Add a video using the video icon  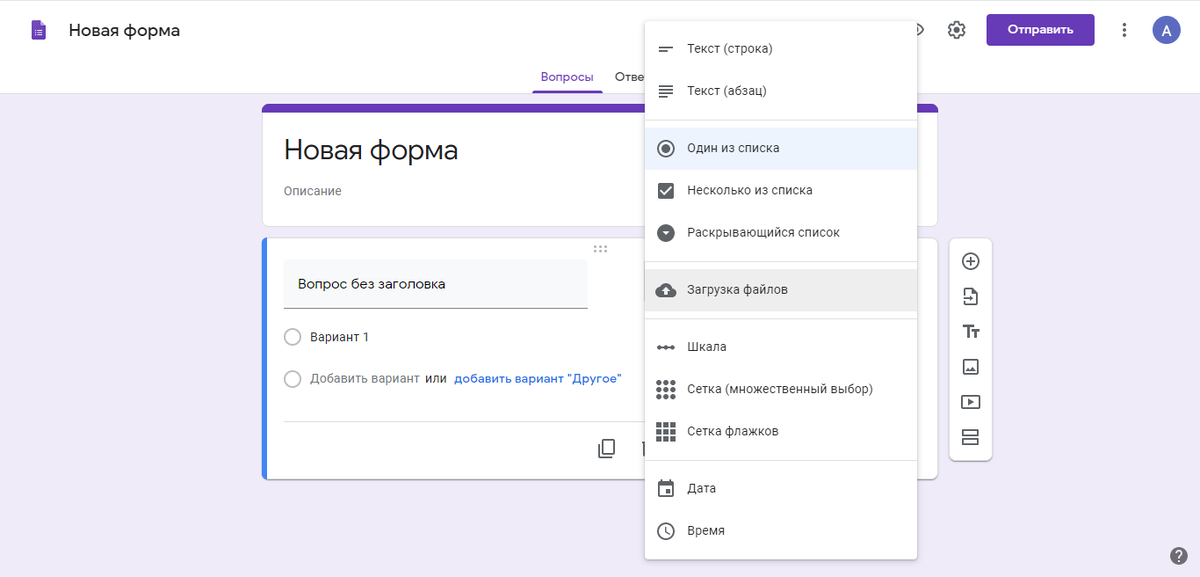pos(970,401)
